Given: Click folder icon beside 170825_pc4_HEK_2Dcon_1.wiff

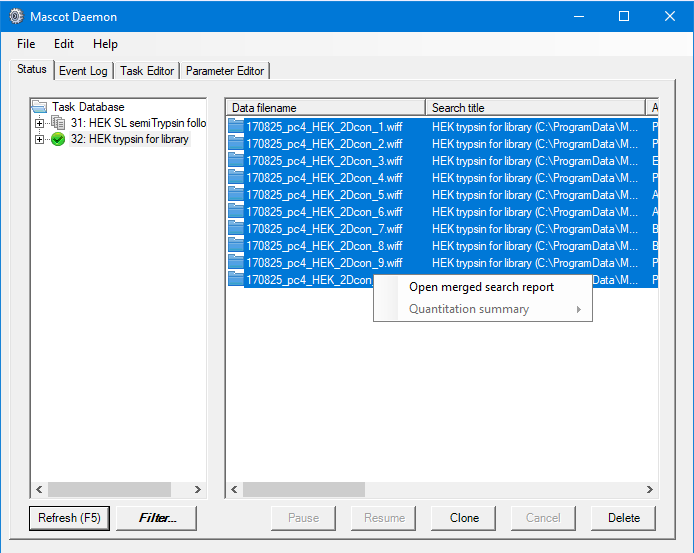Looking at the screenshot, I should coord(236,127).
